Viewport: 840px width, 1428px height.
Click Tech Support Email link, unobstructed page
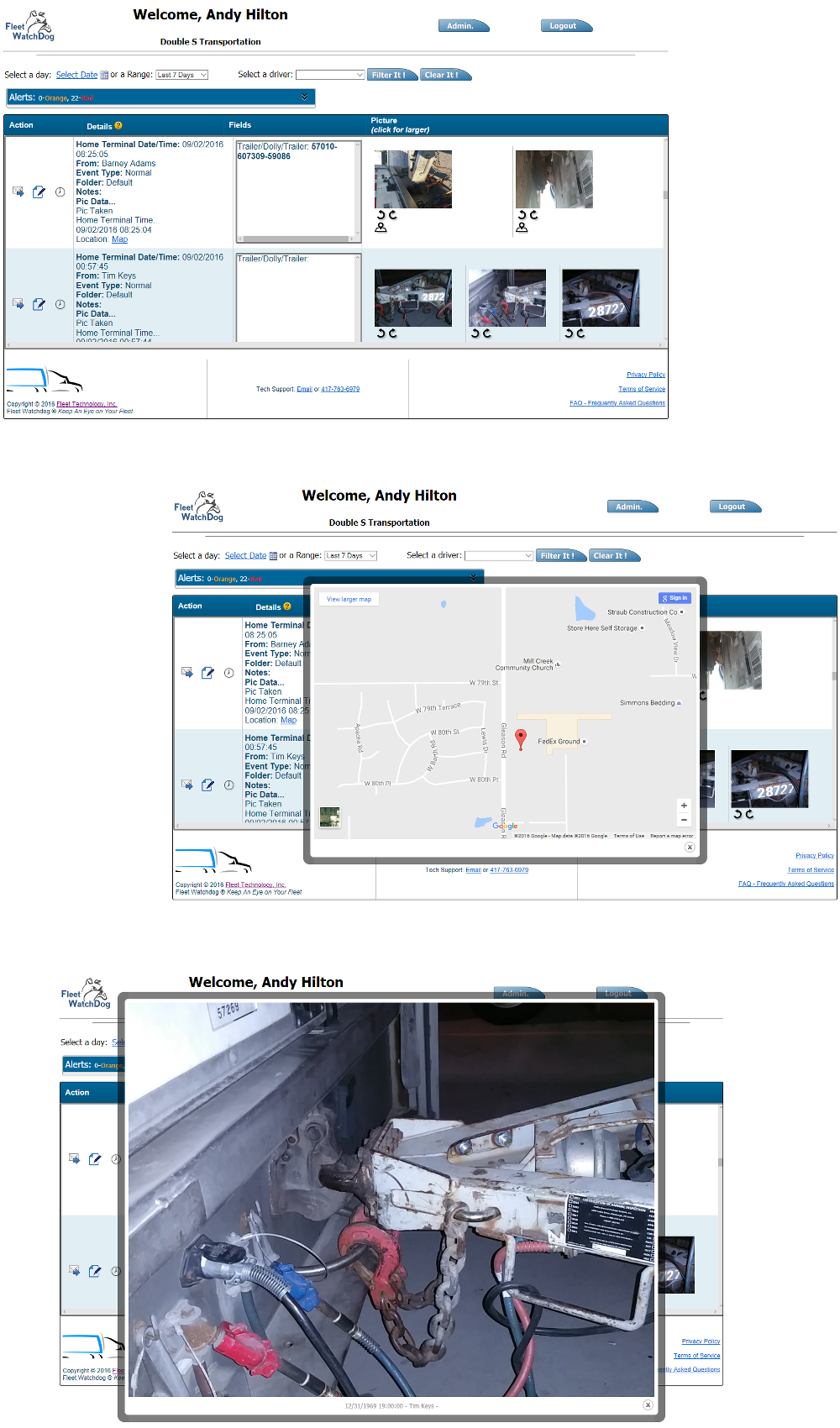[x=304, y=389]
